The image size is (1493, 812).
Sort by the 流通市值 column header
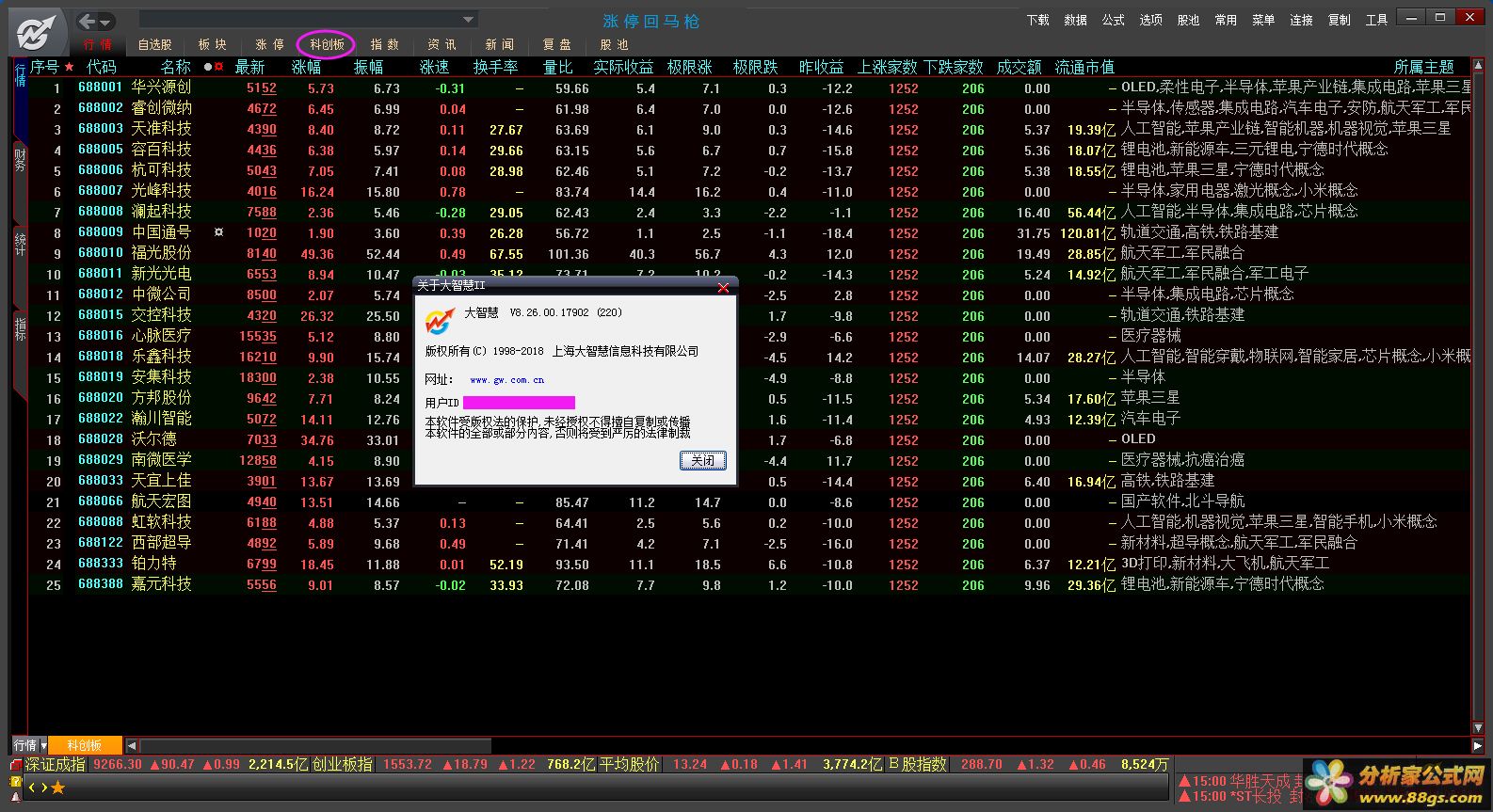pos(1084,67)
